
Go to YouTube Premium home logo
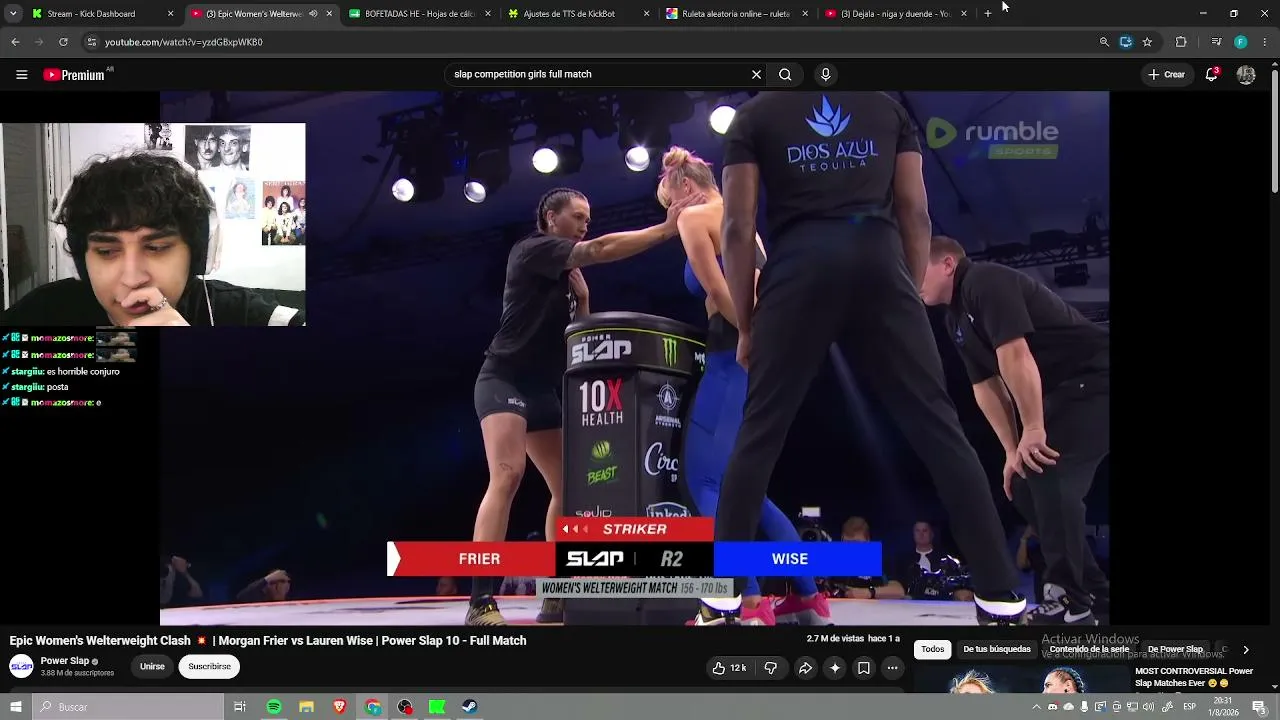coord(74,75)
